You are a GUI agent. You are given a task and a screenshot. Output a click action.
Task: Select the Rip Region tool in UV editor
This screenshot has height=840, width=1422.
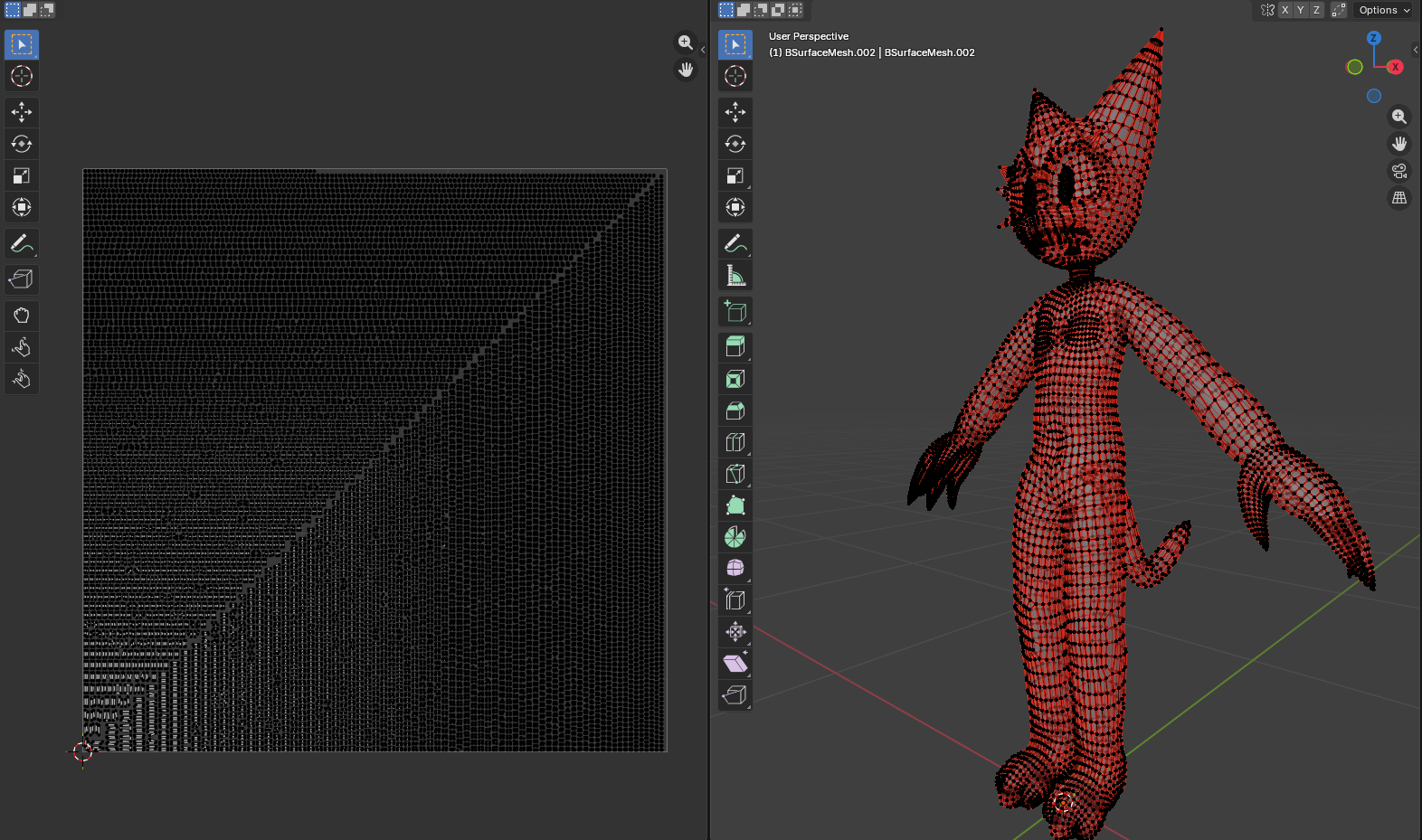pyautogui.click(x=22, y=279)
